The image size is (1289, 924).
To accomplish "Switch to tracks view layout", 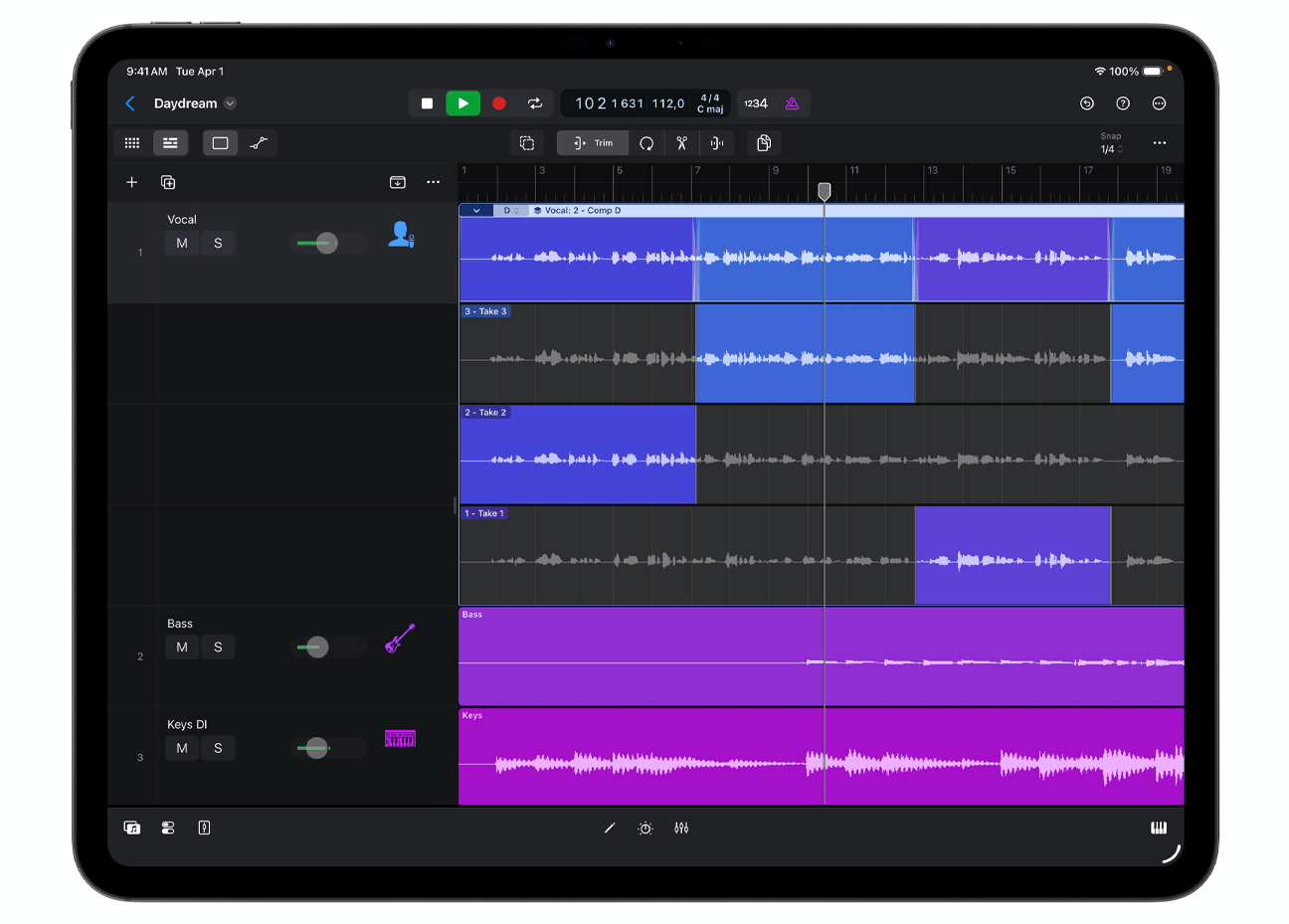I will tap(170, 143).
